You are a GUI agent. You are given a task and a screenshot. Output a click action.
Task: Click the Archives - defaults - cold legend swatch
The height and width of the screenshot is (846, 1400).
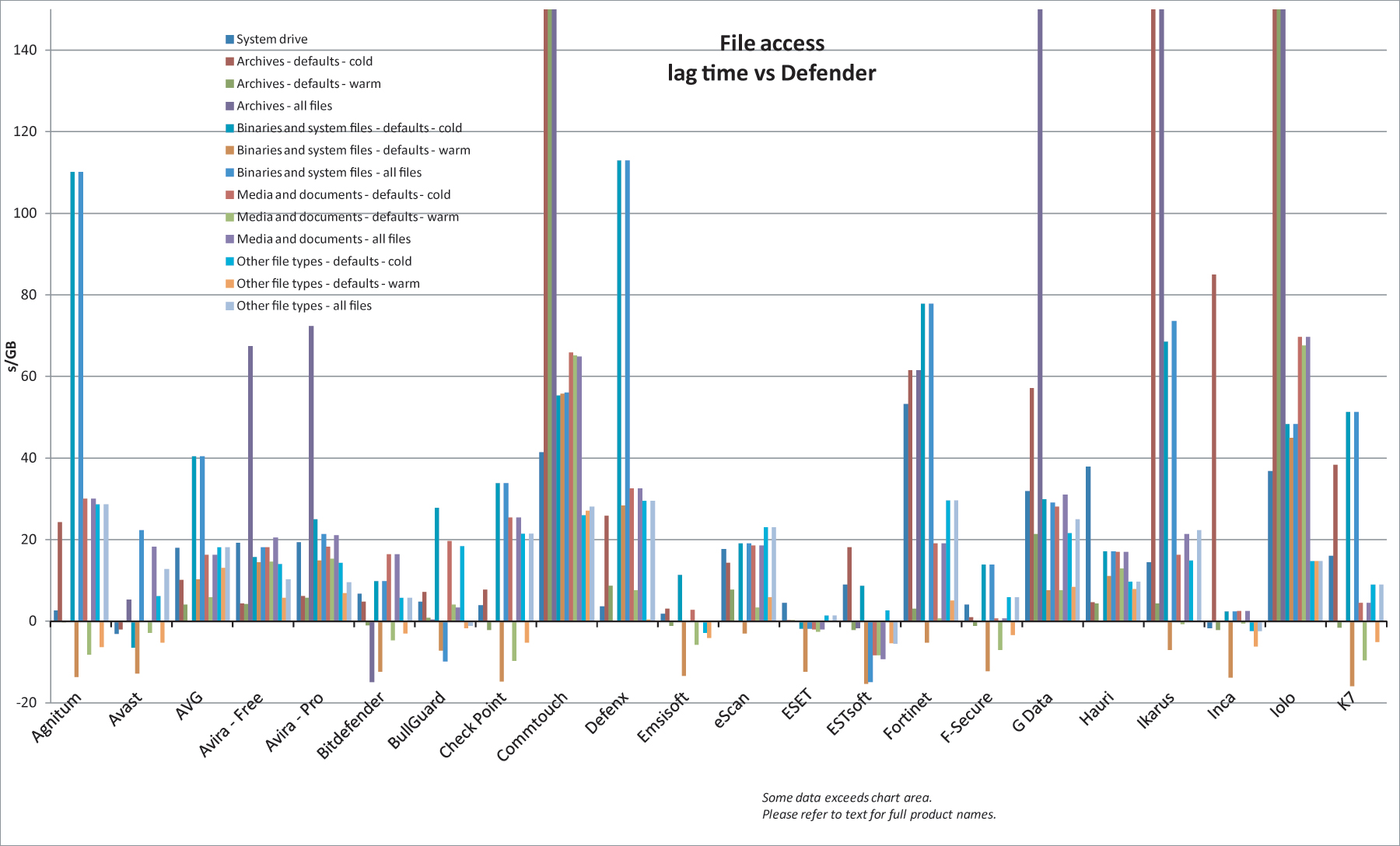pos(229,61)
